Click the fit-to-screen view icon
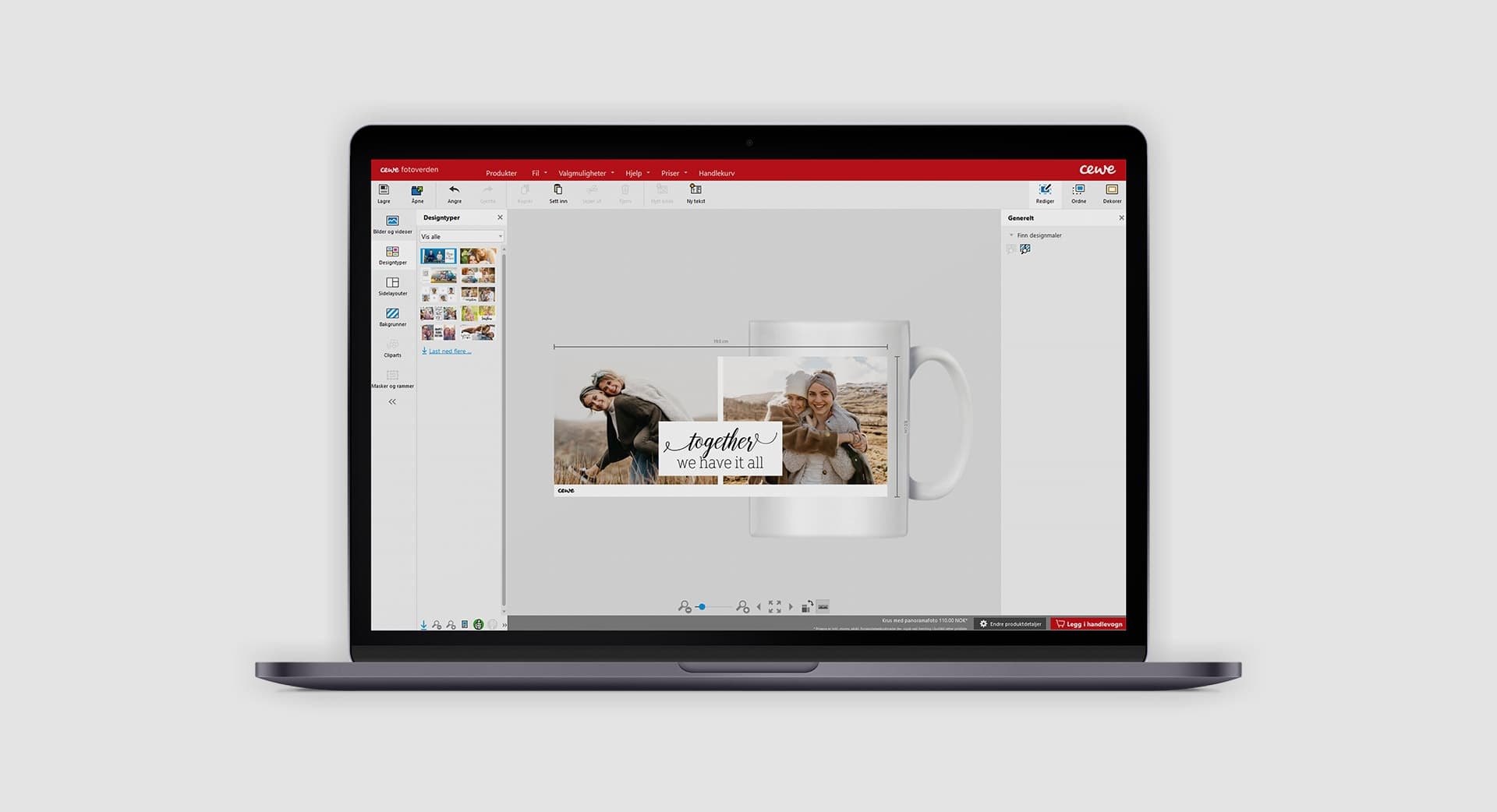The width and height of the screenshot is (1497, 812). 774,606
